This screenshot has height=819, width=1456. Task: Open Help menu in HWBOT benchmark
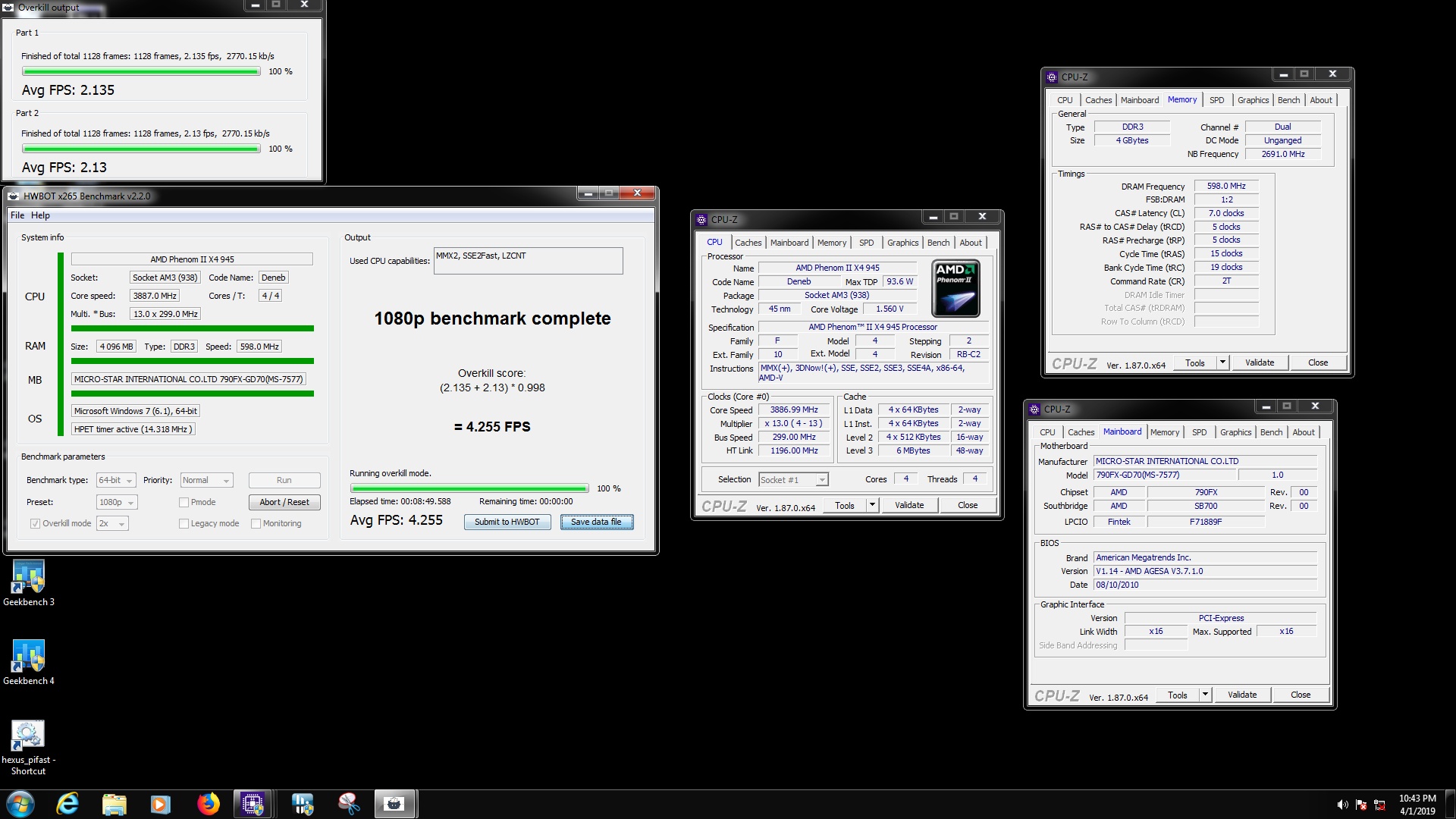(40, 215)
